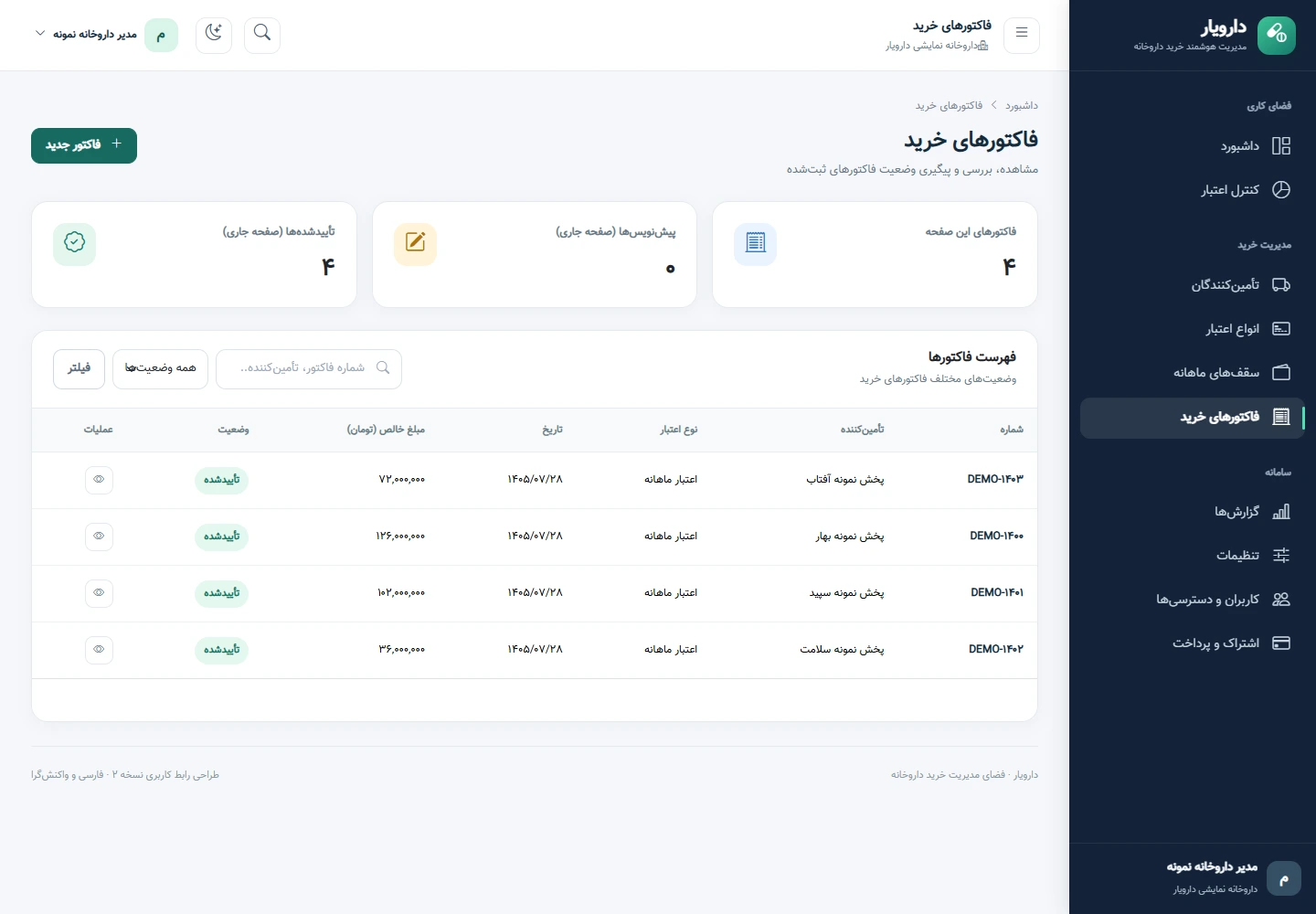Click the green م avatar in header
This screenshot has width=1316, height=914.
[x=162, y=35]
